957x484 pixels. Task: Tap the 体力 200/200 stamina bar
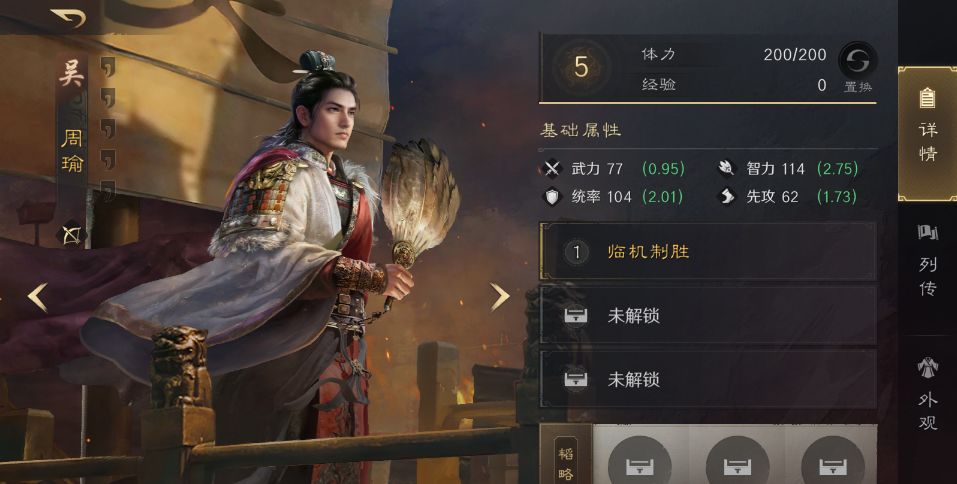(734, 54)
